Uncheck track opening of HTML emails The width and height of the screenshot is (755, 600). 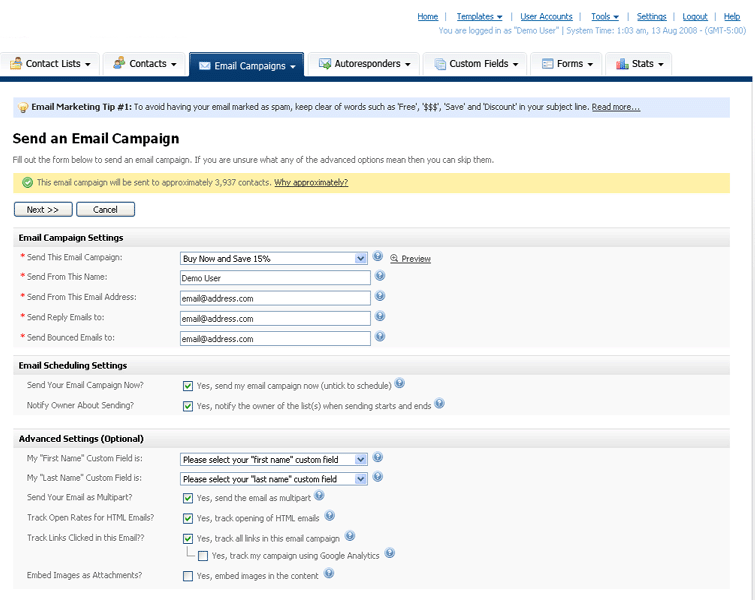[x=188, y=519]
